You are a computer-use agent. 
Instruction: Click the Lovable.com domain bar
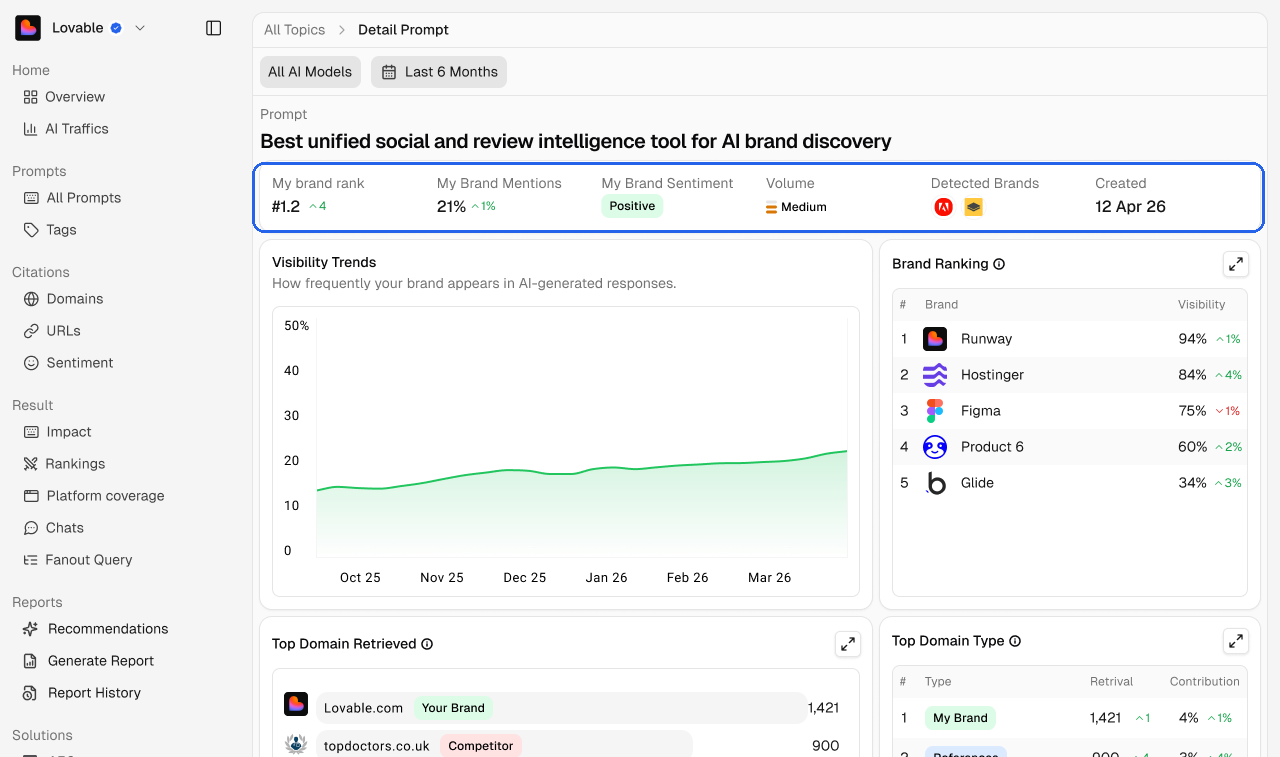coord(561,708)
